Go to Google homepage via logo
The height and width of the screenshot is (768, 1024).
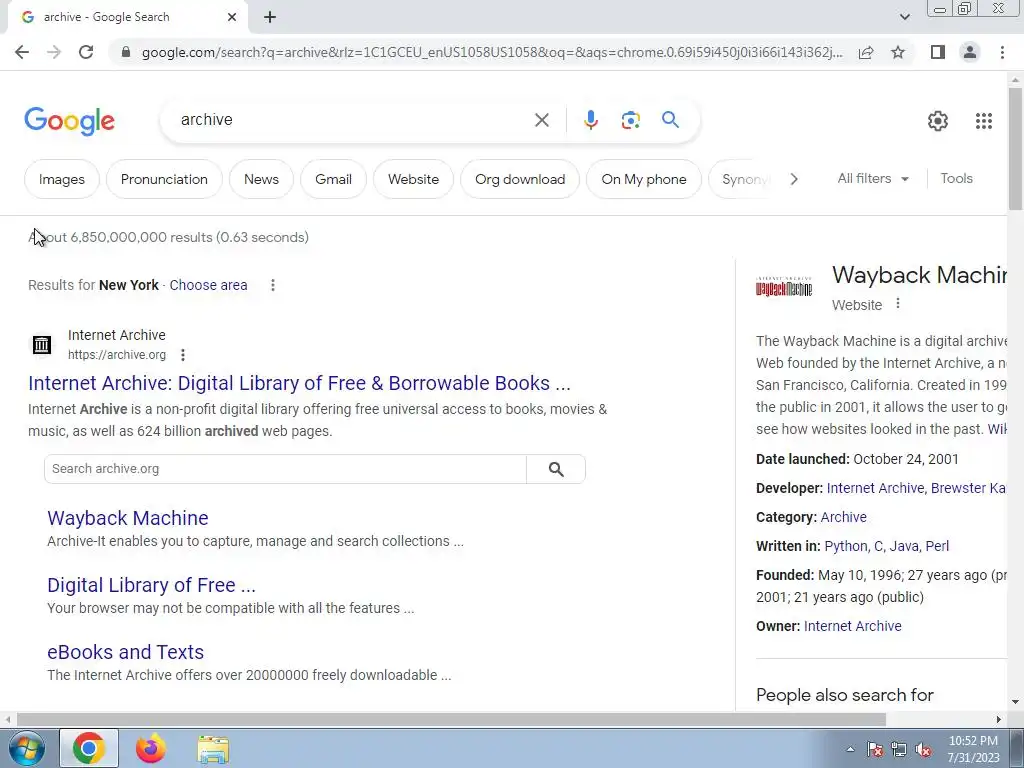69,121
